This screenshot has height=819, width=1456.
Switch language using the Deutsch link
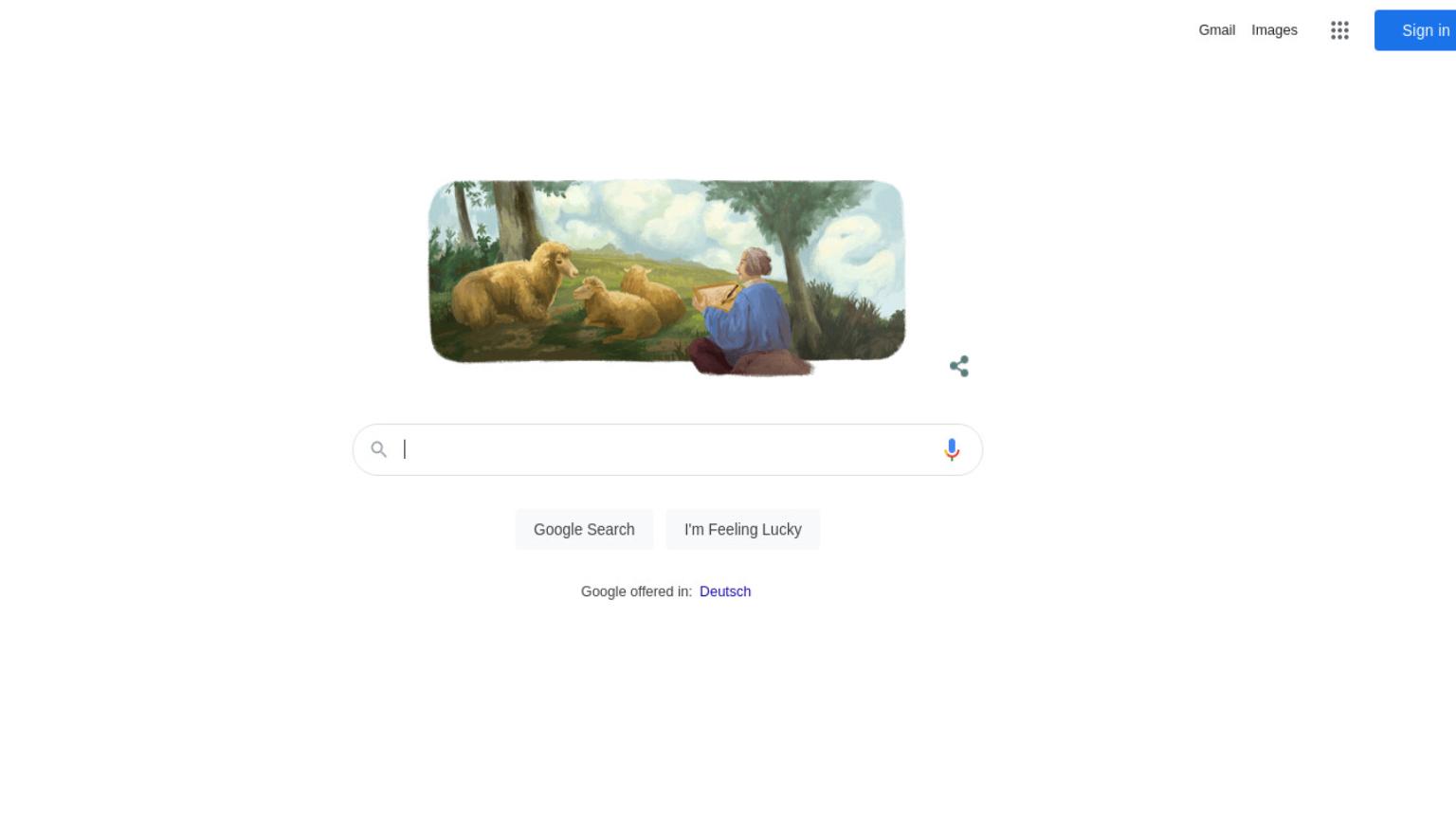click(x=725, y=591)
